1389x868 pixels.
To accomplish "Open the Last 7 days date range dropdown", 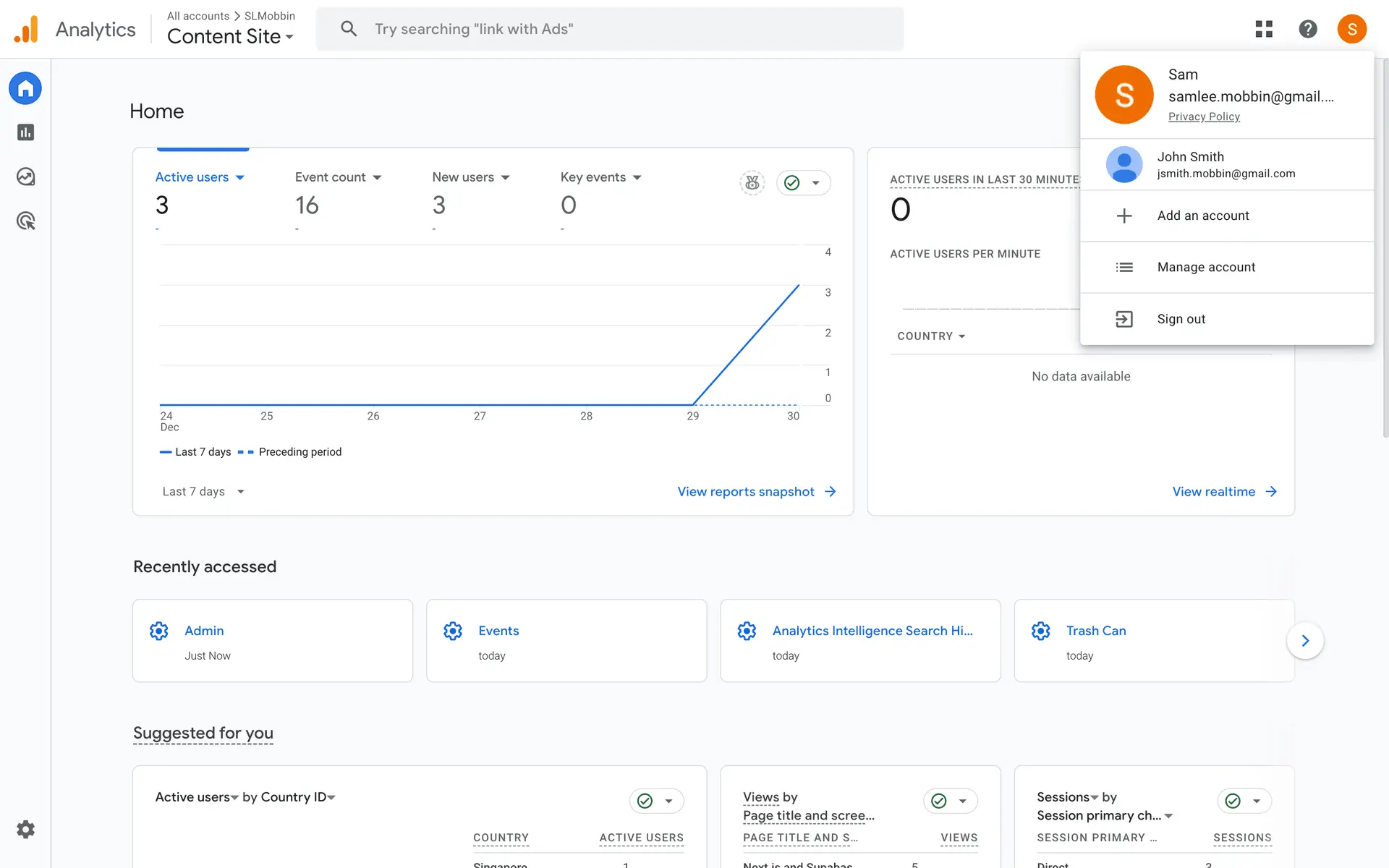I will tap(203, 492).
